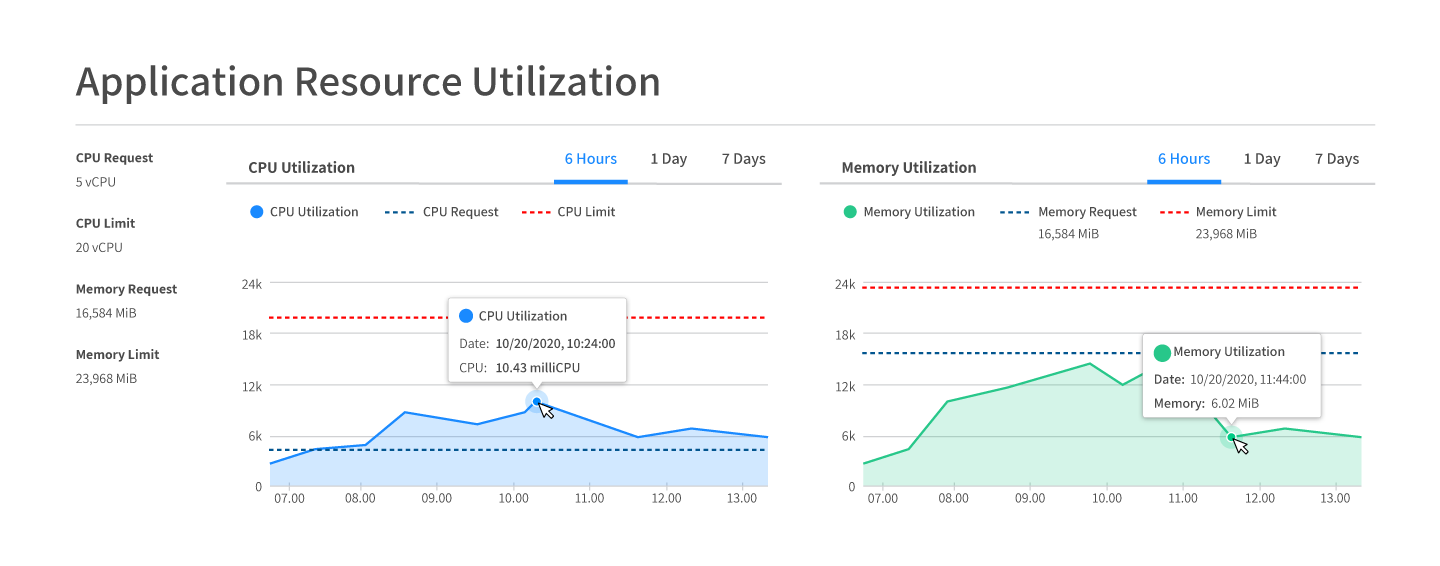Viewport: 1440px width, 566px height.
Task: Toggle dashed blue CPU Request legend line
Action: click(x=398, y=212)
